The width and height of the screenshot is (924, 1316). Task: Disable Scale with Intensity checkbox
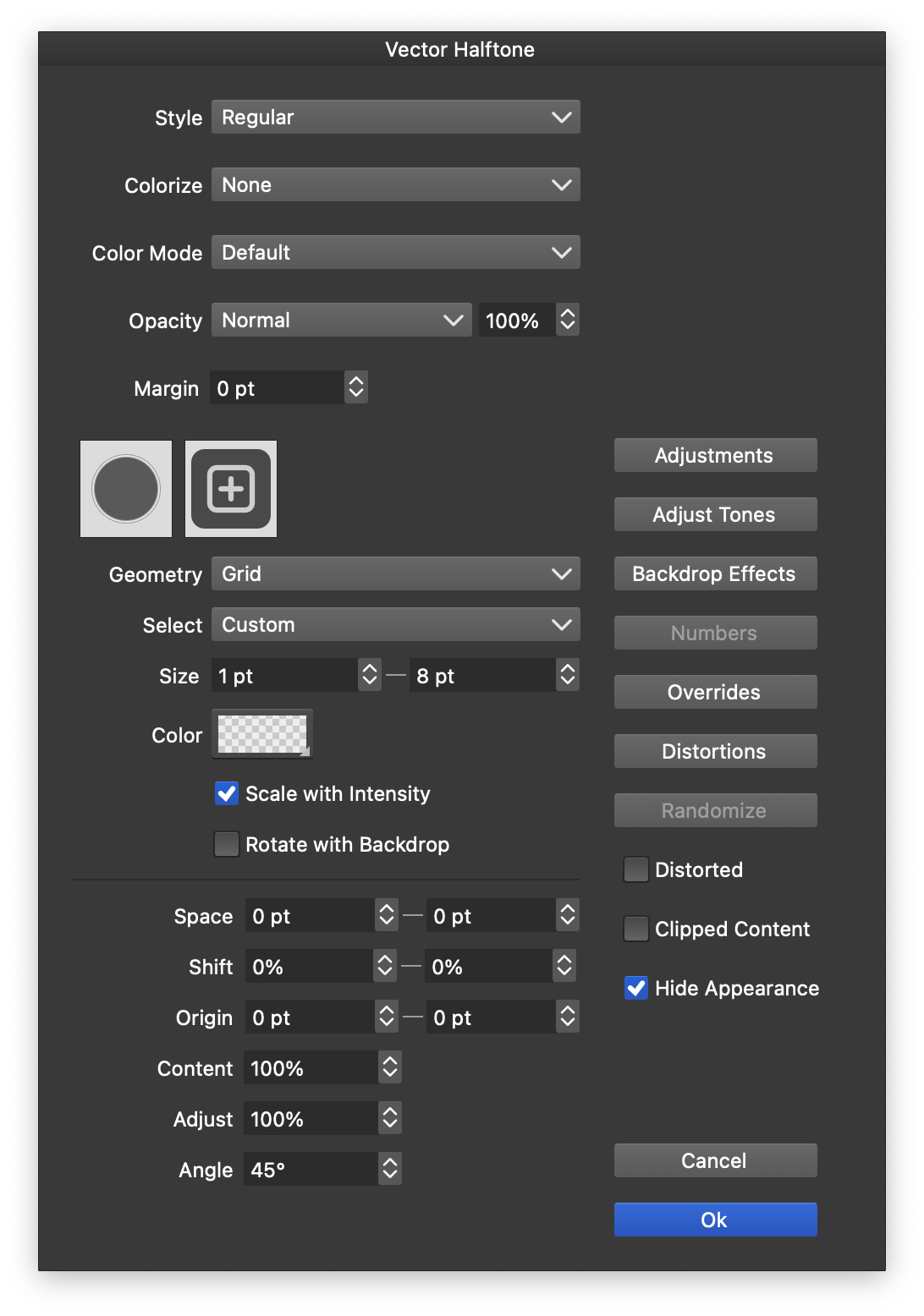point(227,793)
